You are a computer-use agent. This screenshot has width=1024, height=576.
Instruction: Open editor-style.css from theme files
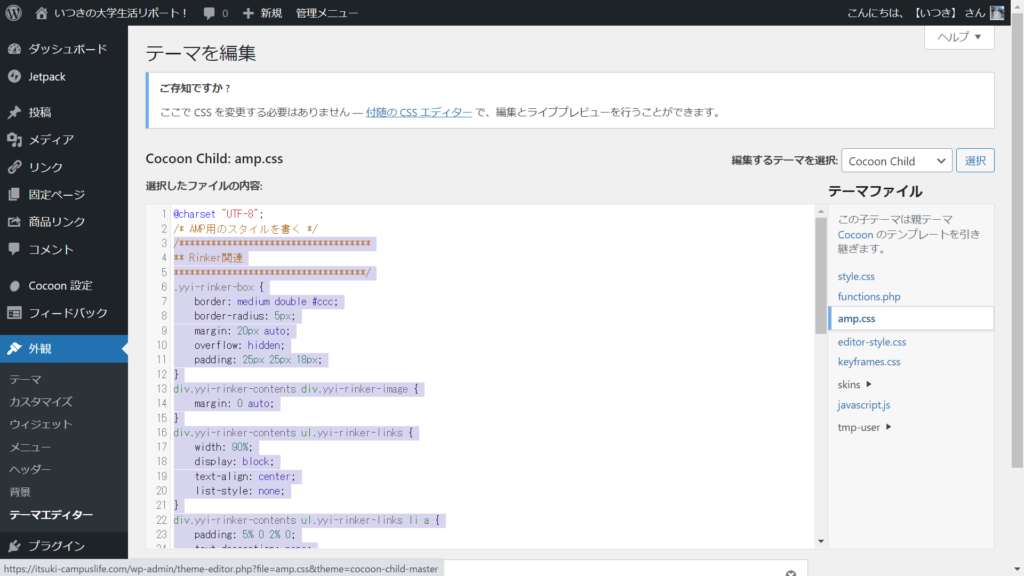pyautogui.click(x=872, y=342)
